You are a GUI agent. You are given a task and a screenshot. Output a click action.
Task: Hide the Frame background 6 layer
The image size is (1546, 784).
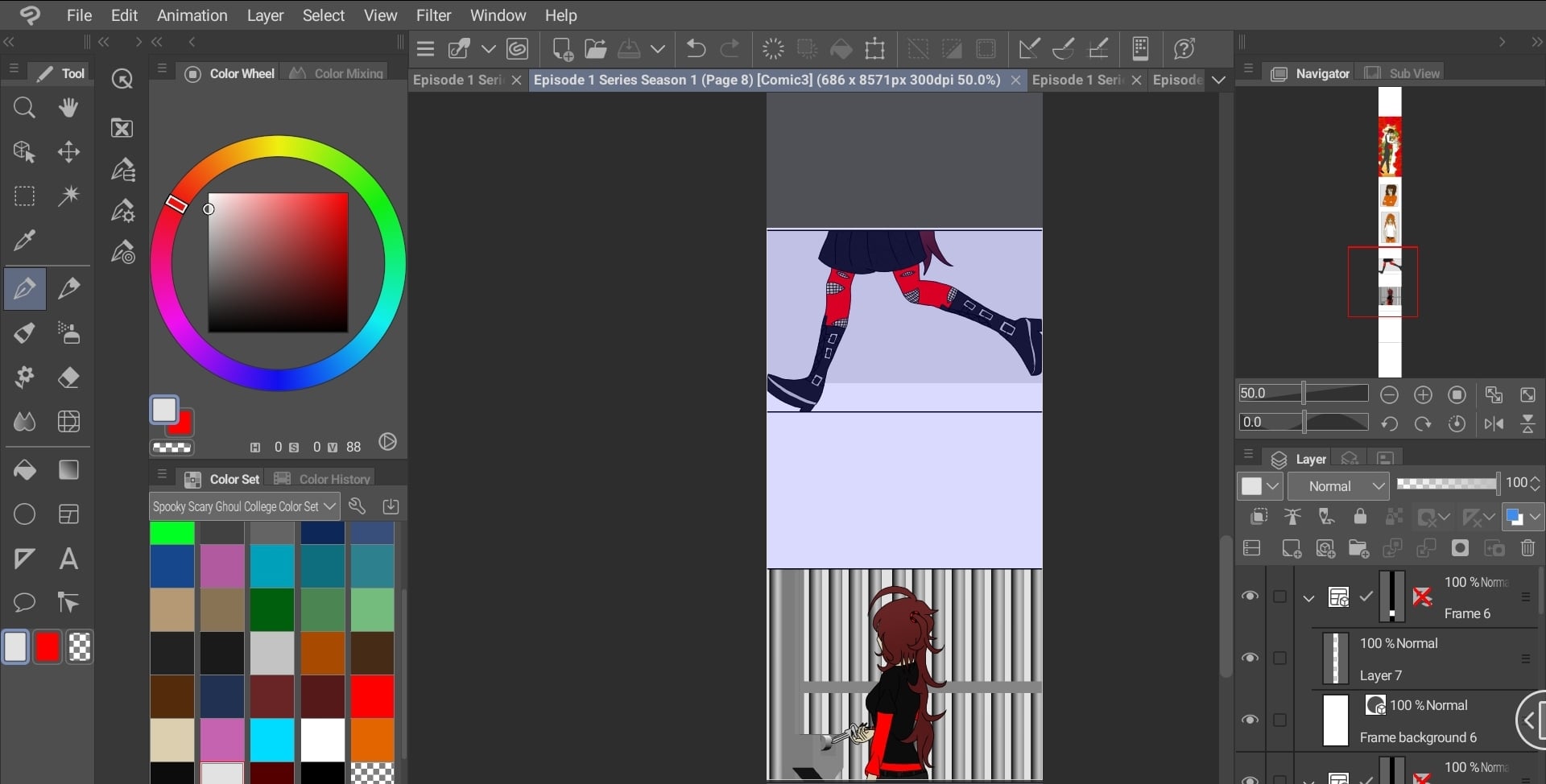pos(1250,720)
